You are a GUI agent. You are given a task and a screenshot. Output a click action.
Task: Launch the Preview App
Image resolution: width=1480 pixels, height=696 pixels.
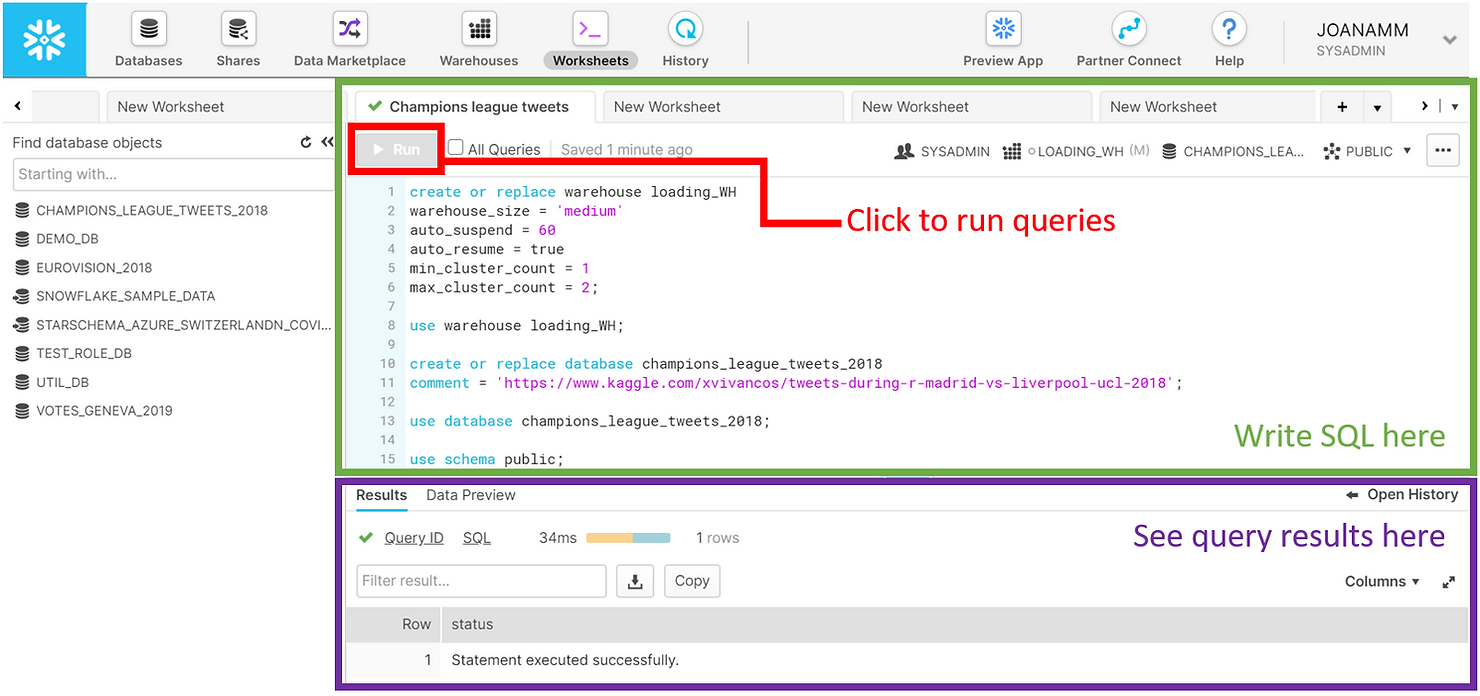1003,41
